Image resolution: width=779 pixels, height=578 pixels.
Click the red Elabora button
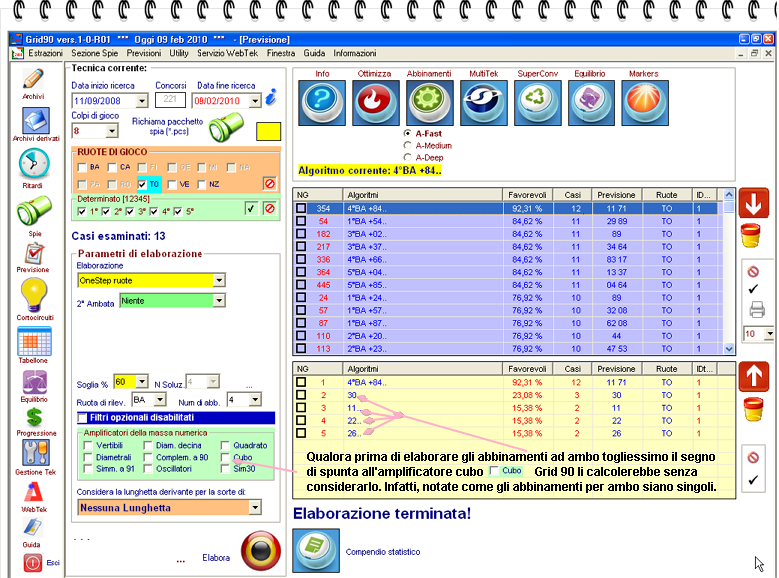(261, 551)
